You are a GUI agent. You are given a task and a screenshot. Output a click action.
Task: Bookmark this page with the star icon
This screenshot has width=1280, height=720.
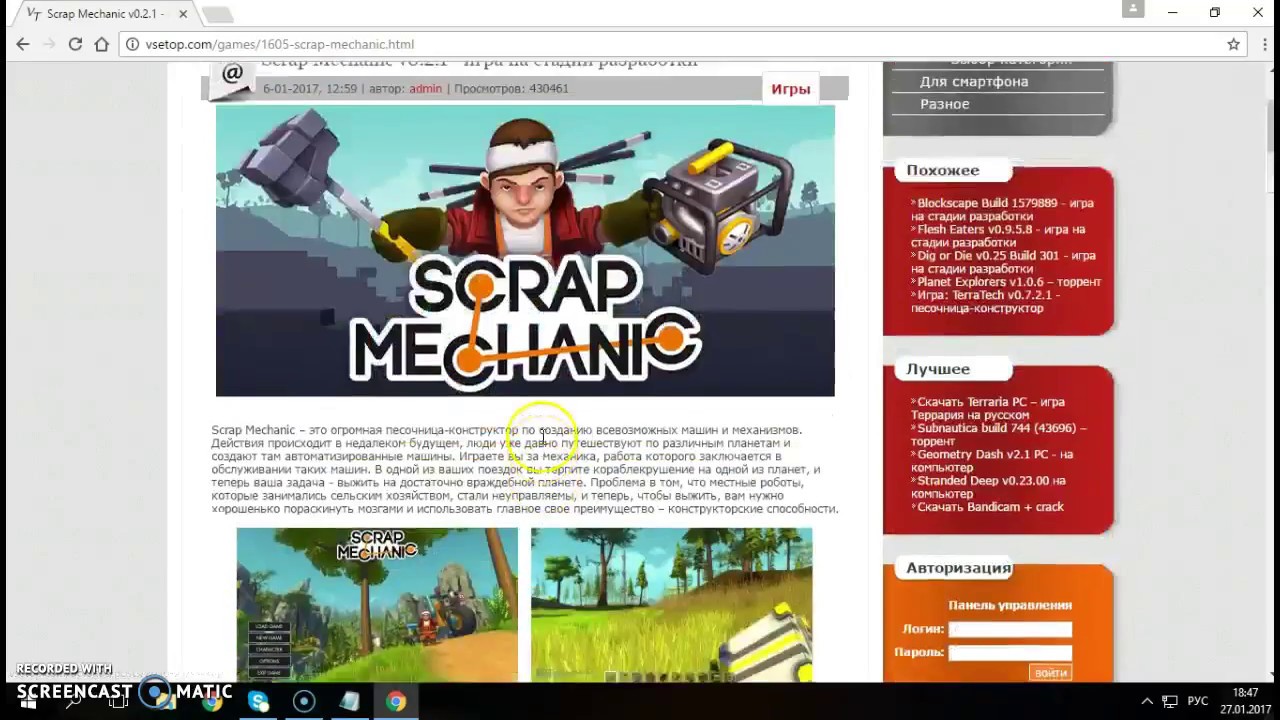[x=1233, y=44]
